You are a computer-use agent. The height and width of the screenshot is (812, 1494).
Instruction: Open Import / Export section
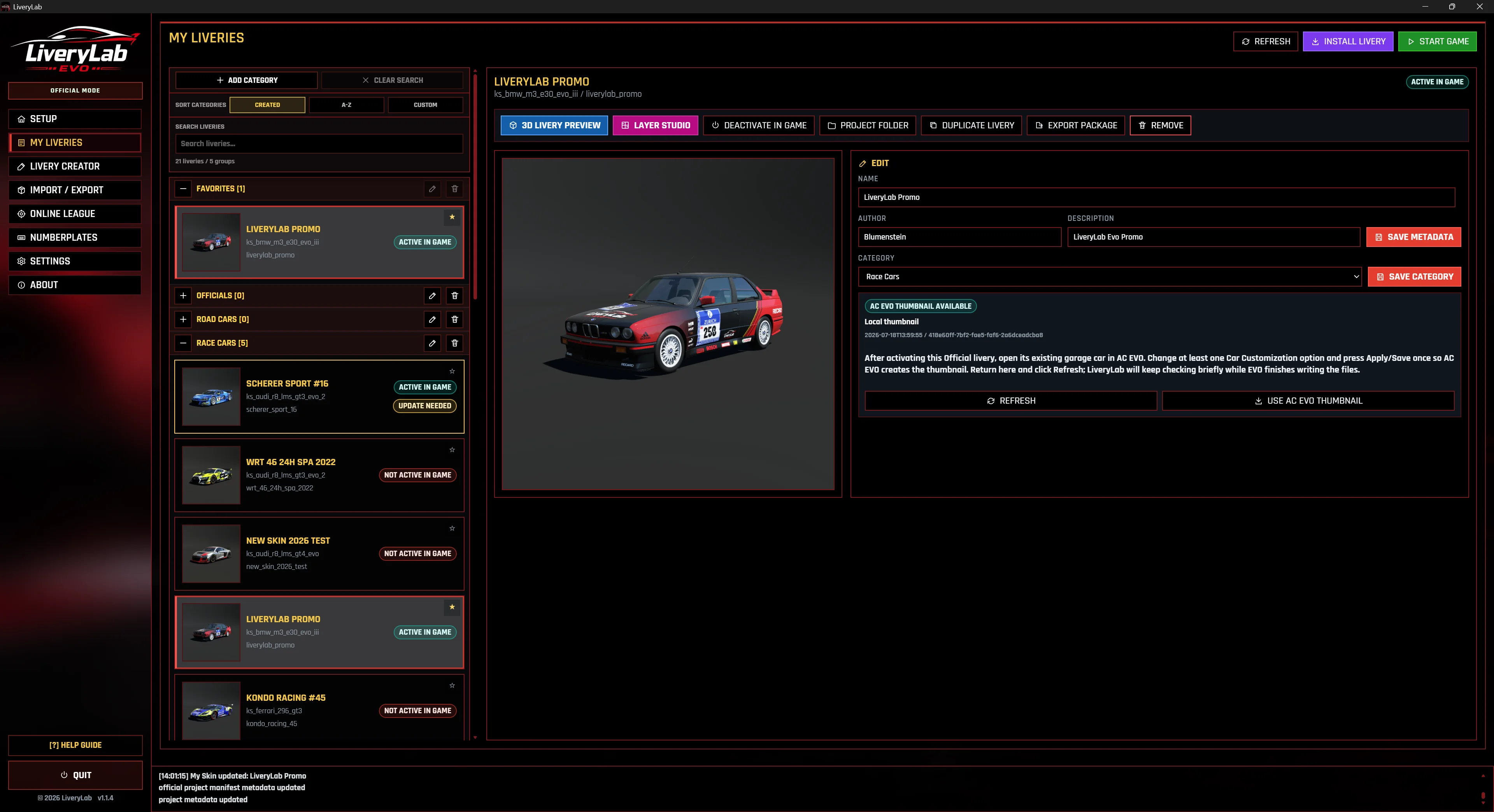click(x=75, y=190)
